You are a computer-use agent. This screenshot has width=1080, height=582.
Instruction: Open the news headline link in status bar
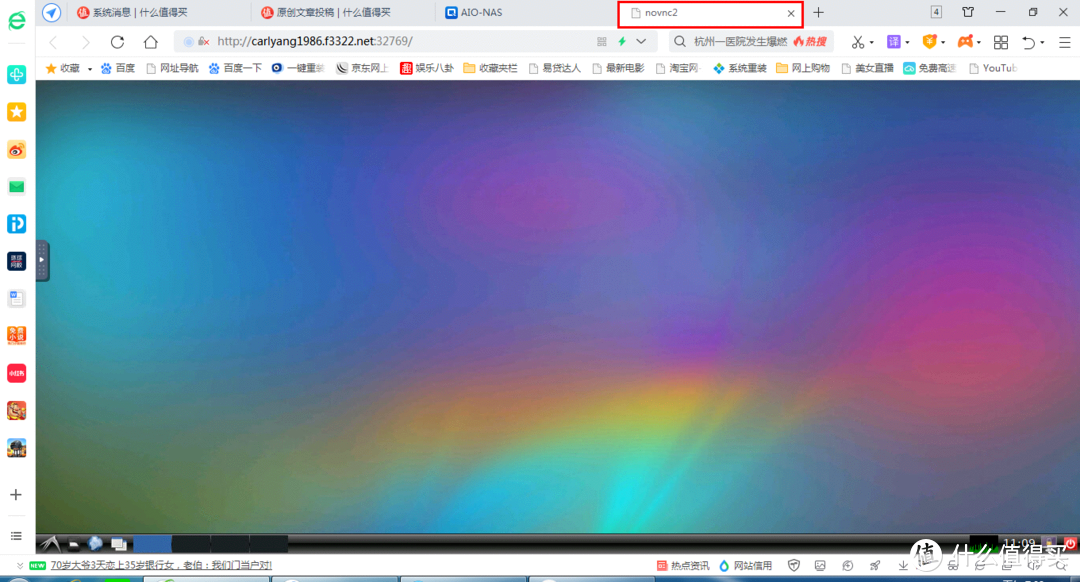click(161, 565)
